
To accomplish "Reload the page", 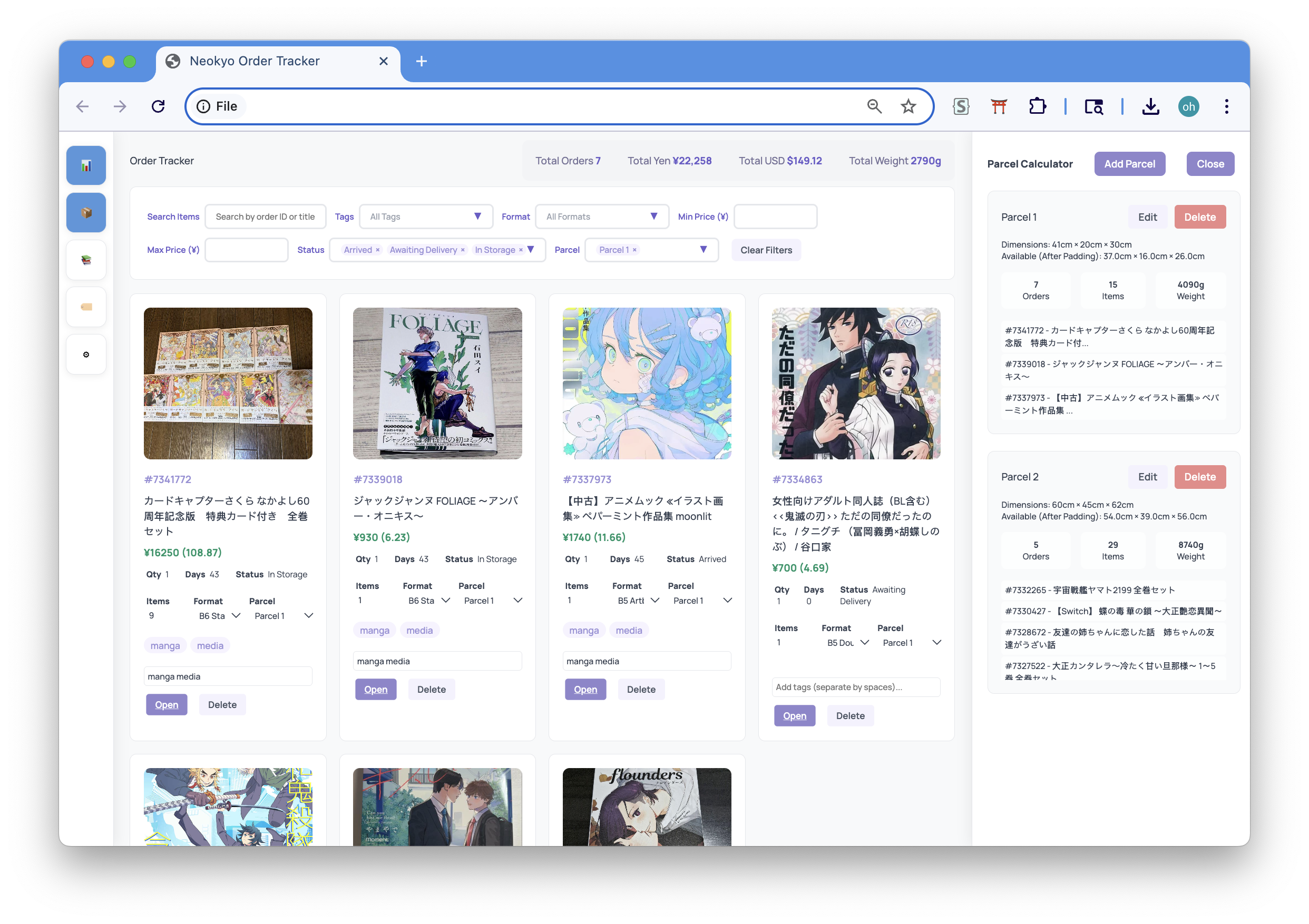I will point(158,106).
